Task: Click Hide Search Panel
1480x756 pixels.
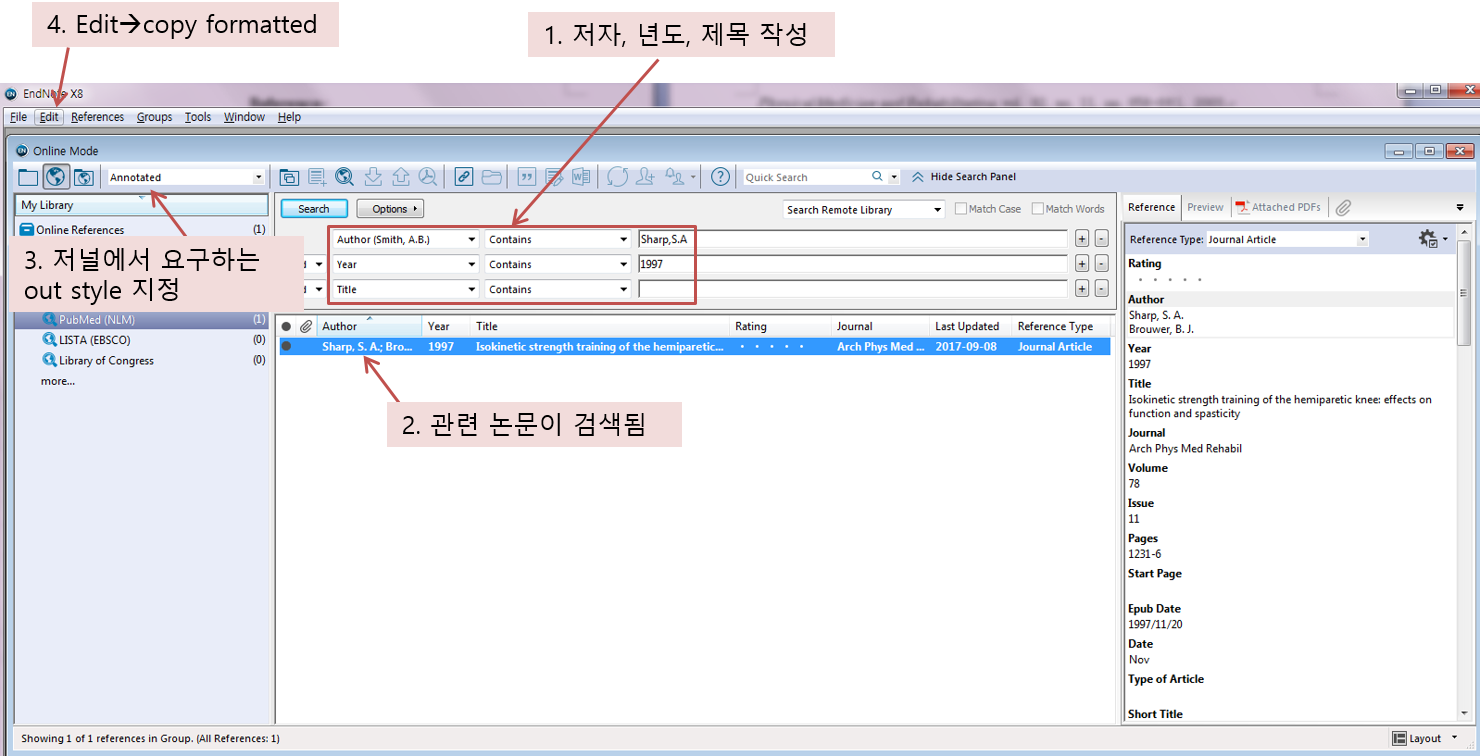Action: tap(963, 177)
